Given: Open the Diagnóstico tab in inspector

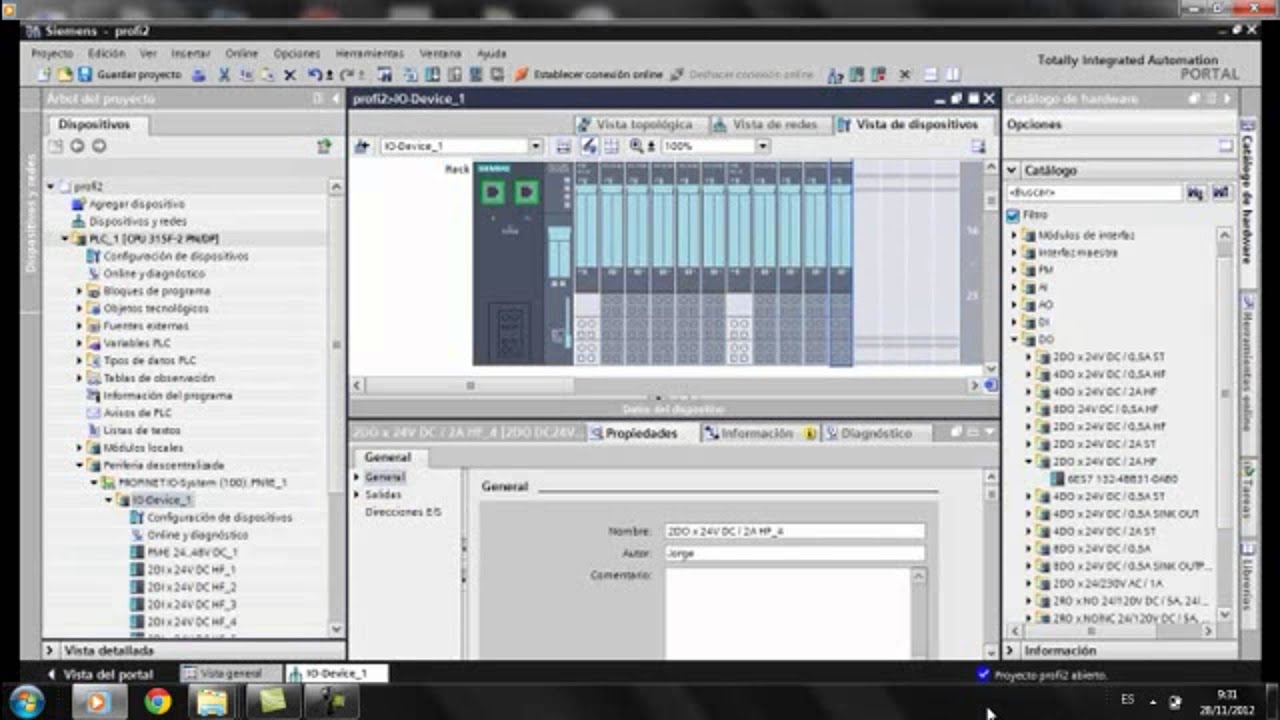Looking at the screenshot, I should click(876, 434).
